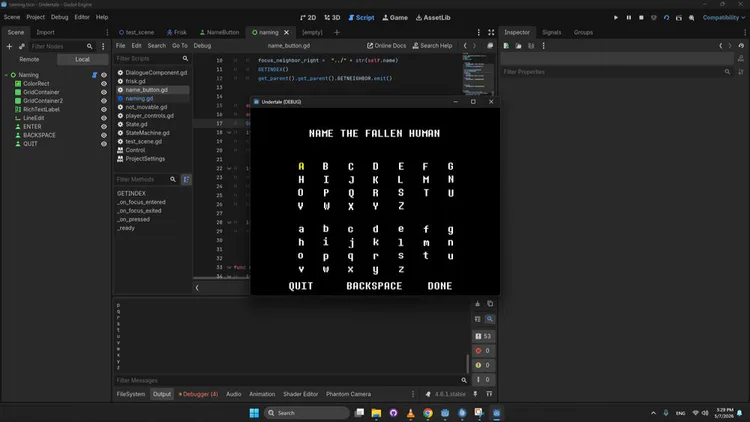Viewport: 750px width, 422px height.
Task: Select the Remote scene tree button
Action: coord(29,59)
